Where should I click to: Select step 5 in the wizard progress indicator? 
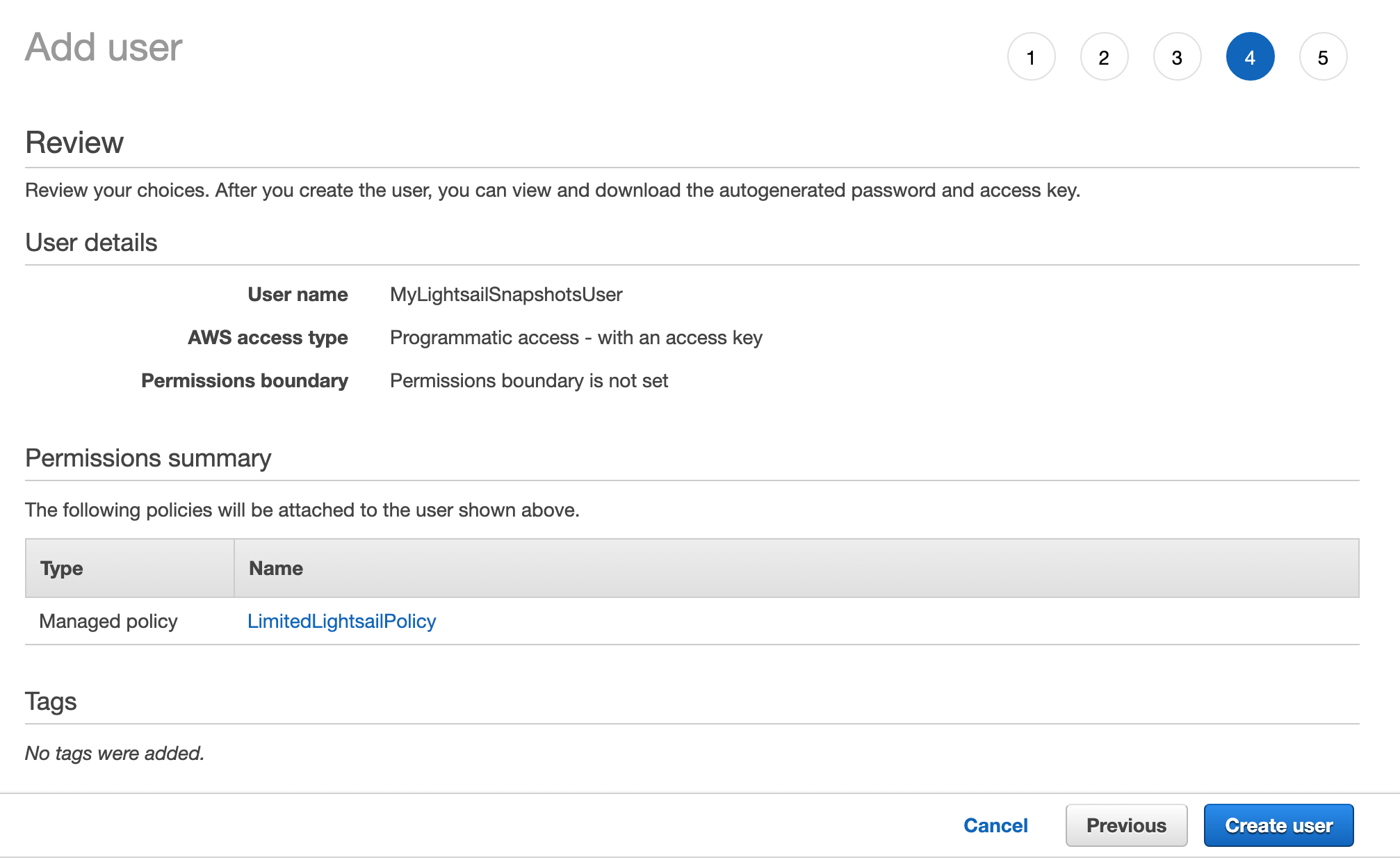[1323, 57]
